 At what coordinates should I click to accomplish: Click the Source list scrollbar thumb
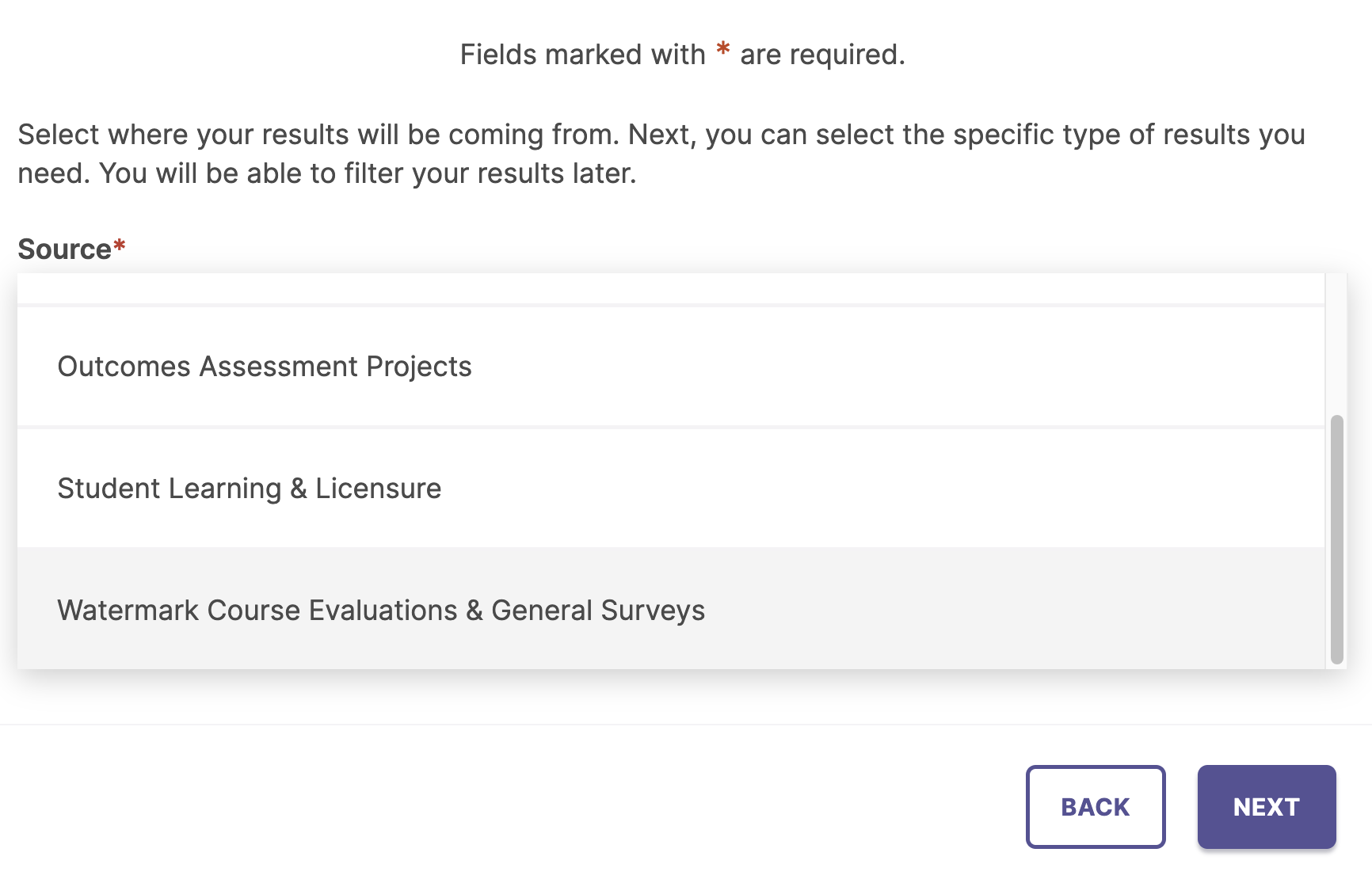[1336, 538]
